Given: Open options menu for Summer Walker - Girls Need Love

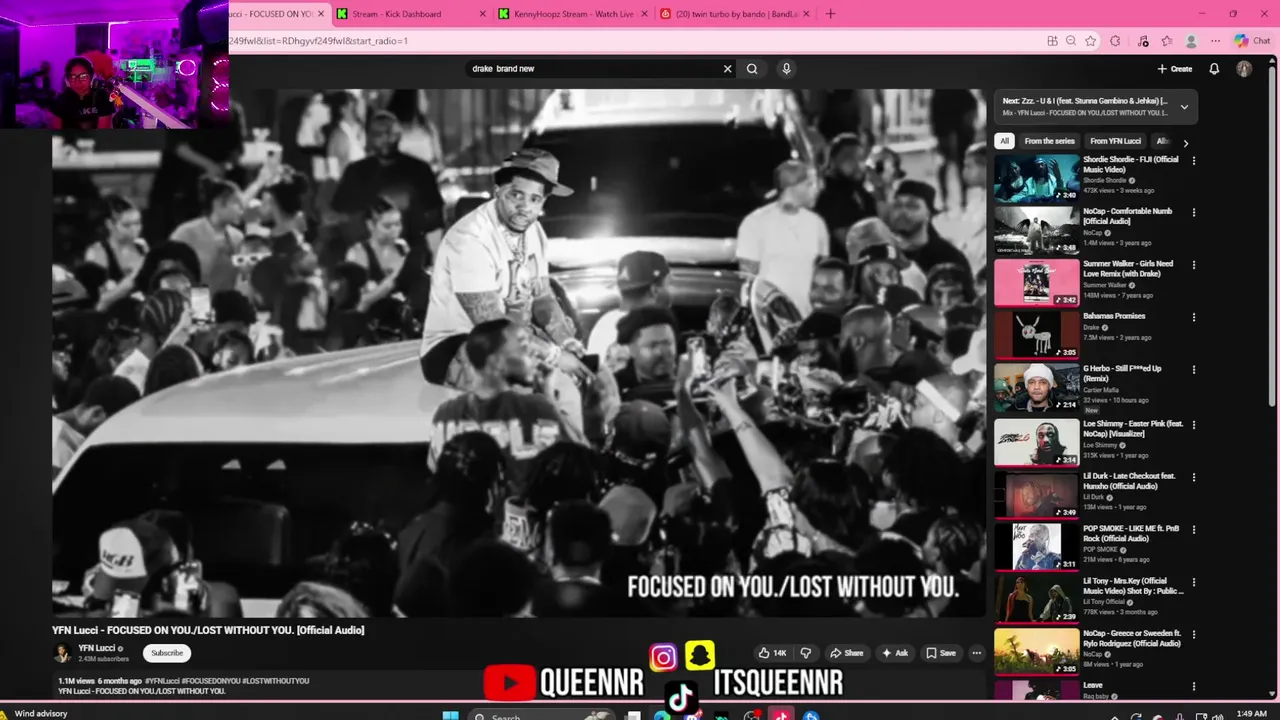Looking at the screenshot, I should (x=1193, y=265).
